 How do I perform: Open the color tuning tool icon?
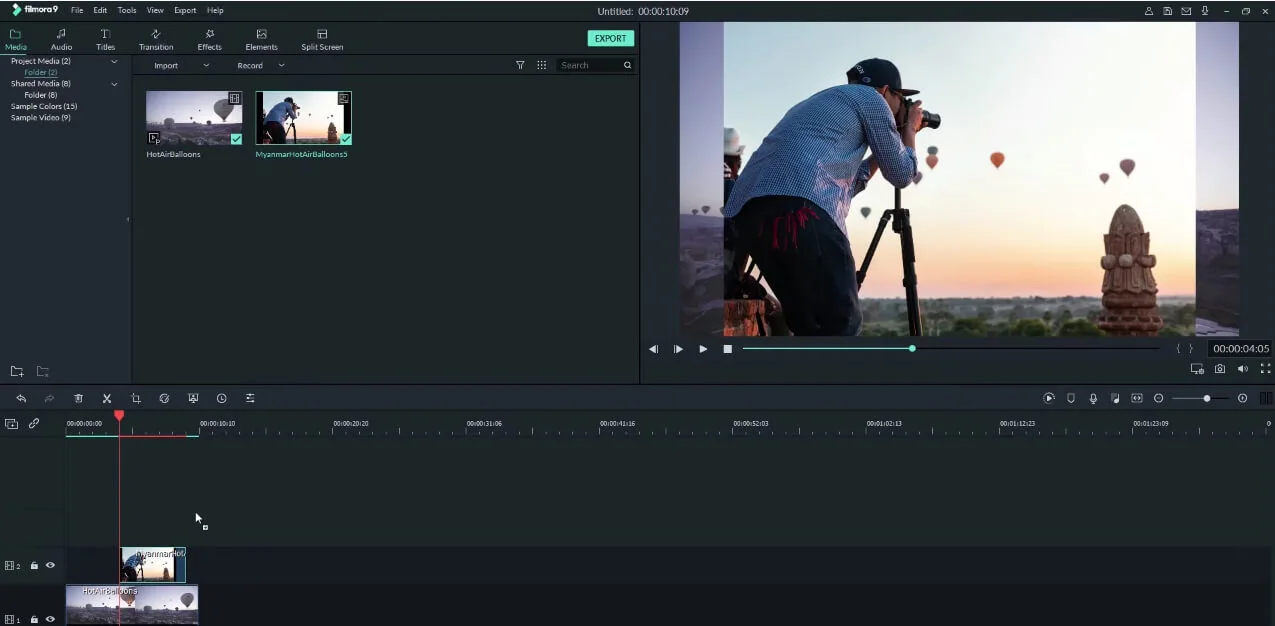pos(164,398)
